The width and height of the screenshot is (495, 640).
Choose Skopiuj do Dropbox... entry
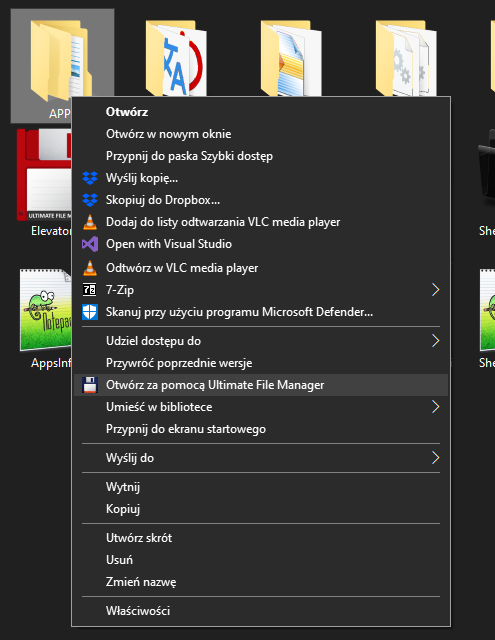pos(261,200)
